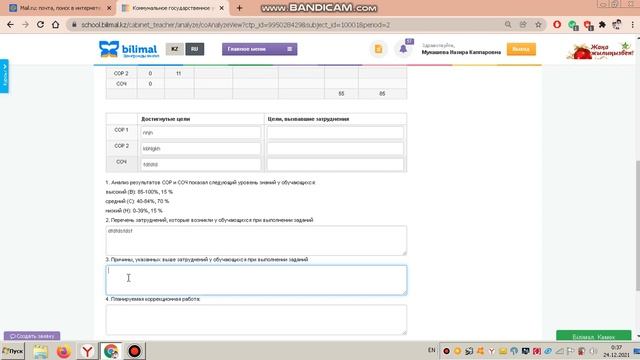Viewport: 640px width, 360px height.
Task: Open the Главное меню dropdown
Action: pyautogui.click(x=260, y=49)
